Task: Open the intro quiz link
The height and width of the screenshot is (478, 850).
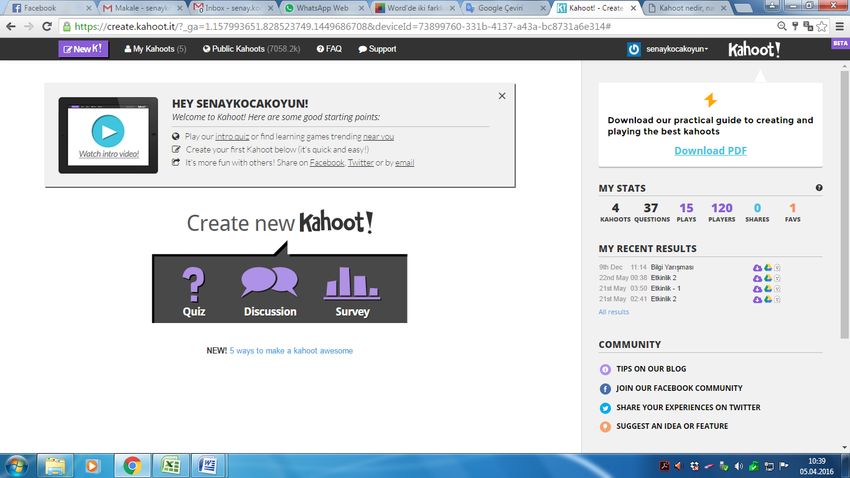Action: [232, 137]
